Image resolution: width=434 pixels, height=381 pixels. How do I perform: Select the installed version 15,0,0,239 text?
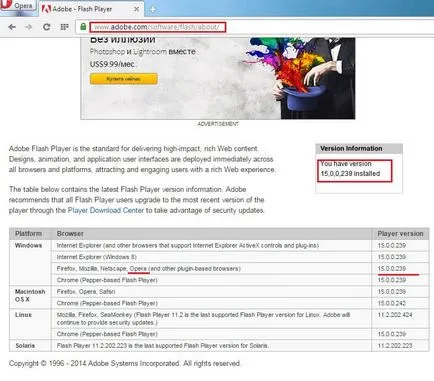point(350,174)
